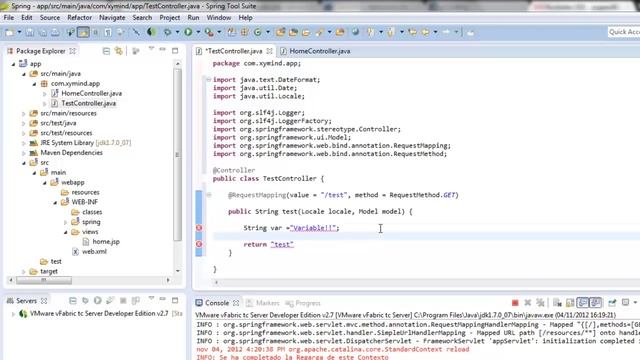Click error marker beside return line
Viewport: 640px width, 360px height.
tap(199, 244)
